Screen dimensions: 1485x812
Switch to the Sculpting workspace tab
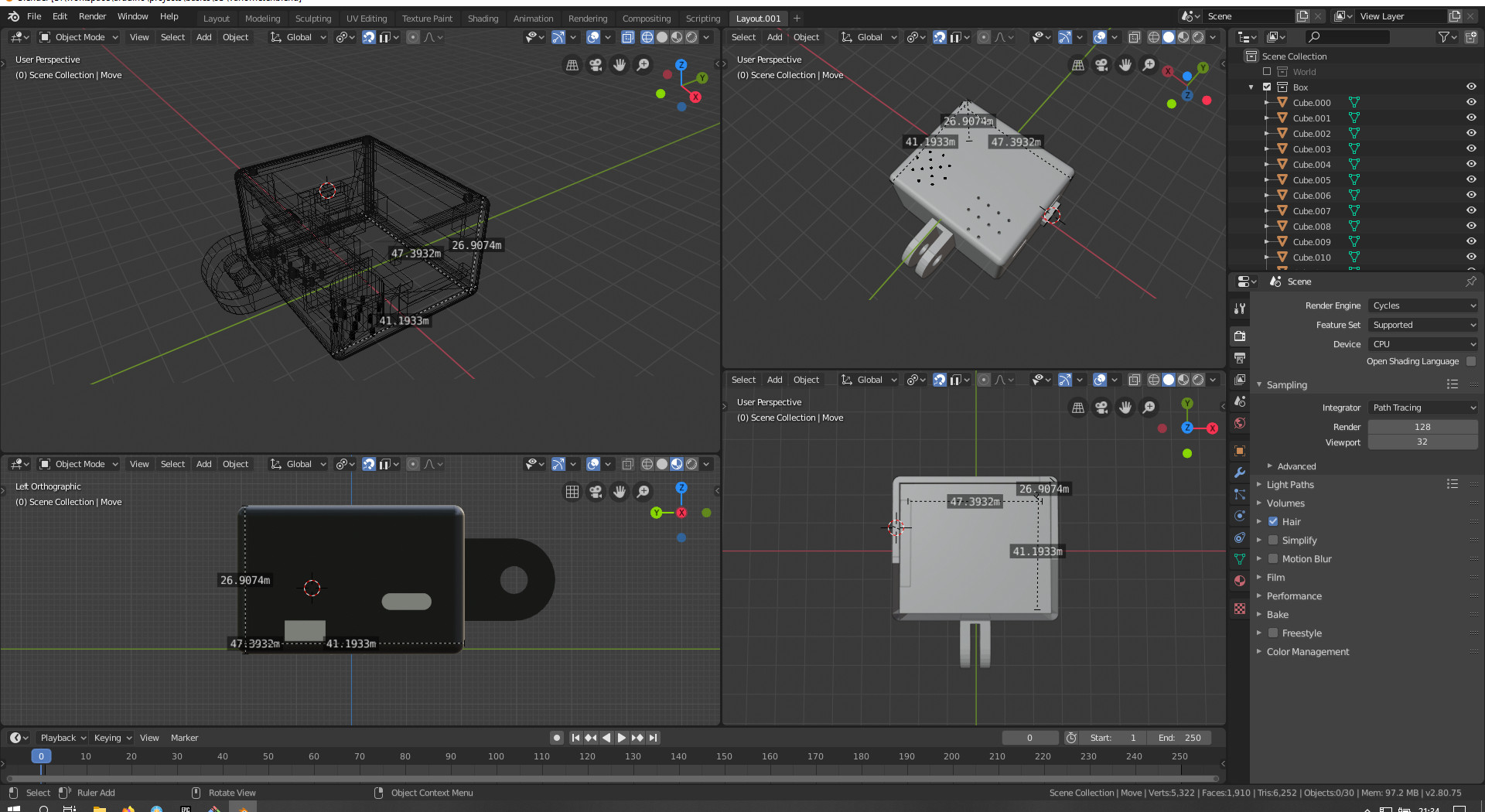pos(312,19)
